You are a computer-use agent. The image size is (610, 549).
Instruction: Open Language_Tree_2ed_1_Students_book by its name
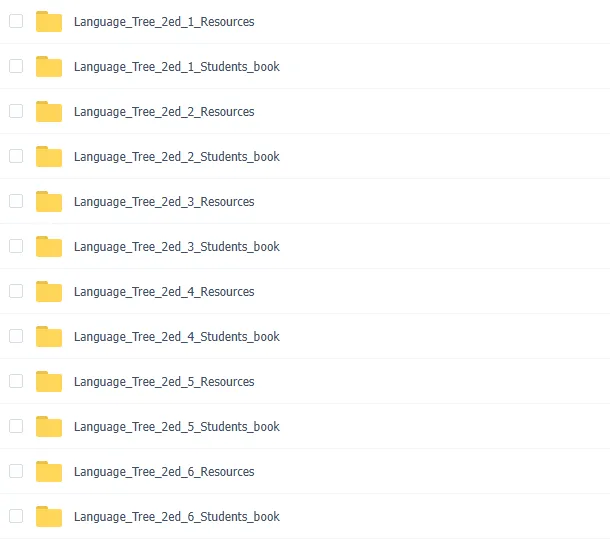177,67
